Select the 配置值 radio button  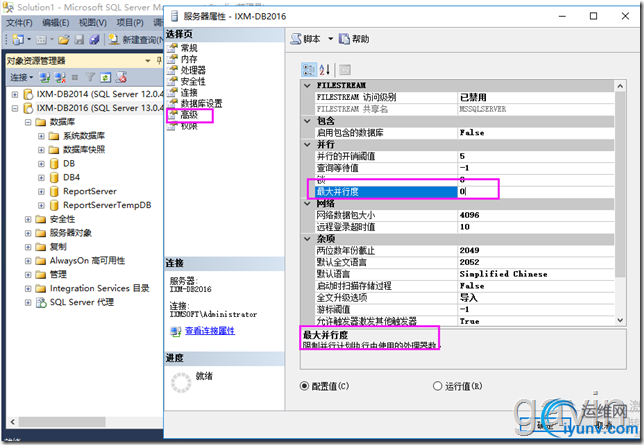click(x=304, y=386)
